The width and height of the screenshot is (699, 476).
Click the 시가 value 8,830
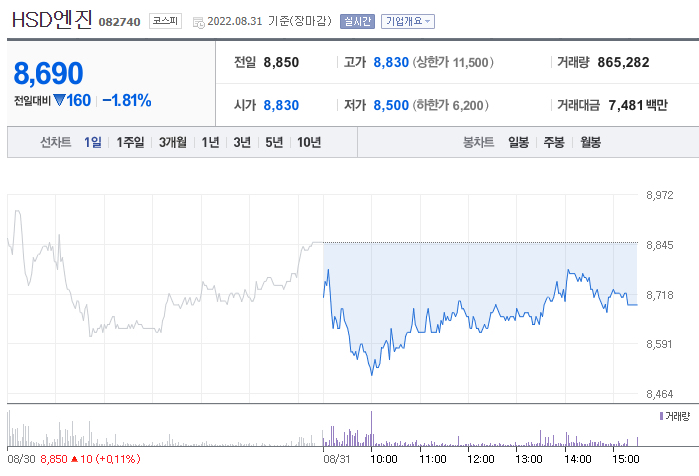point(281,105)
